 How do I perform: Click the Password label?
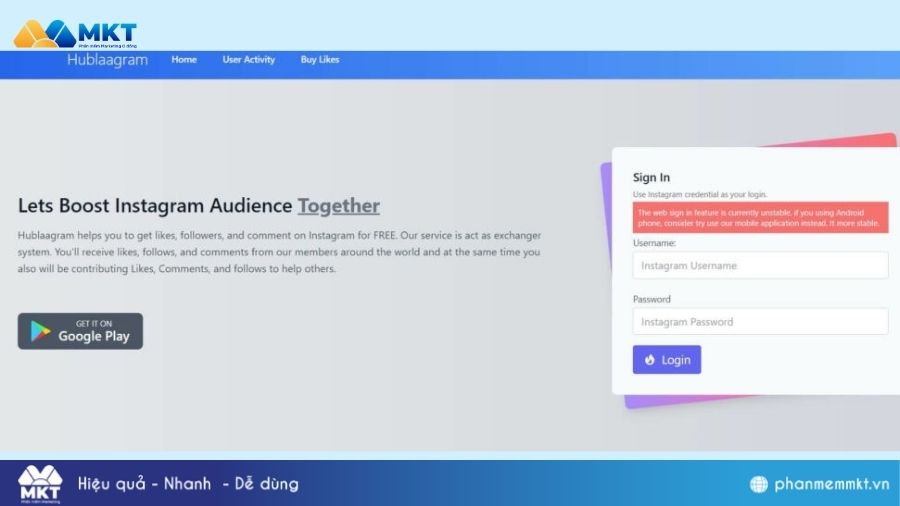coord(651,299)
